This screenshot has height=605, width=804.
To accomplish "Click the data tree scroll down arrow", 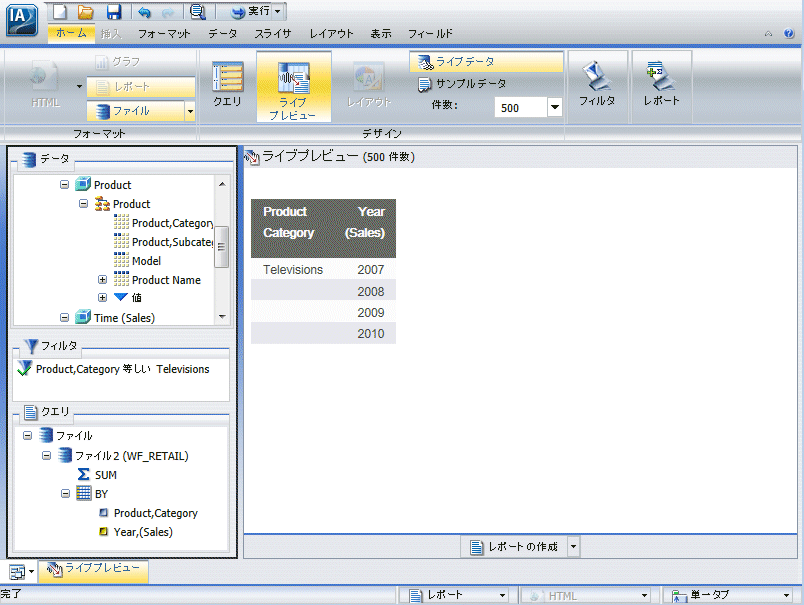I will click(x=222, y=317).
